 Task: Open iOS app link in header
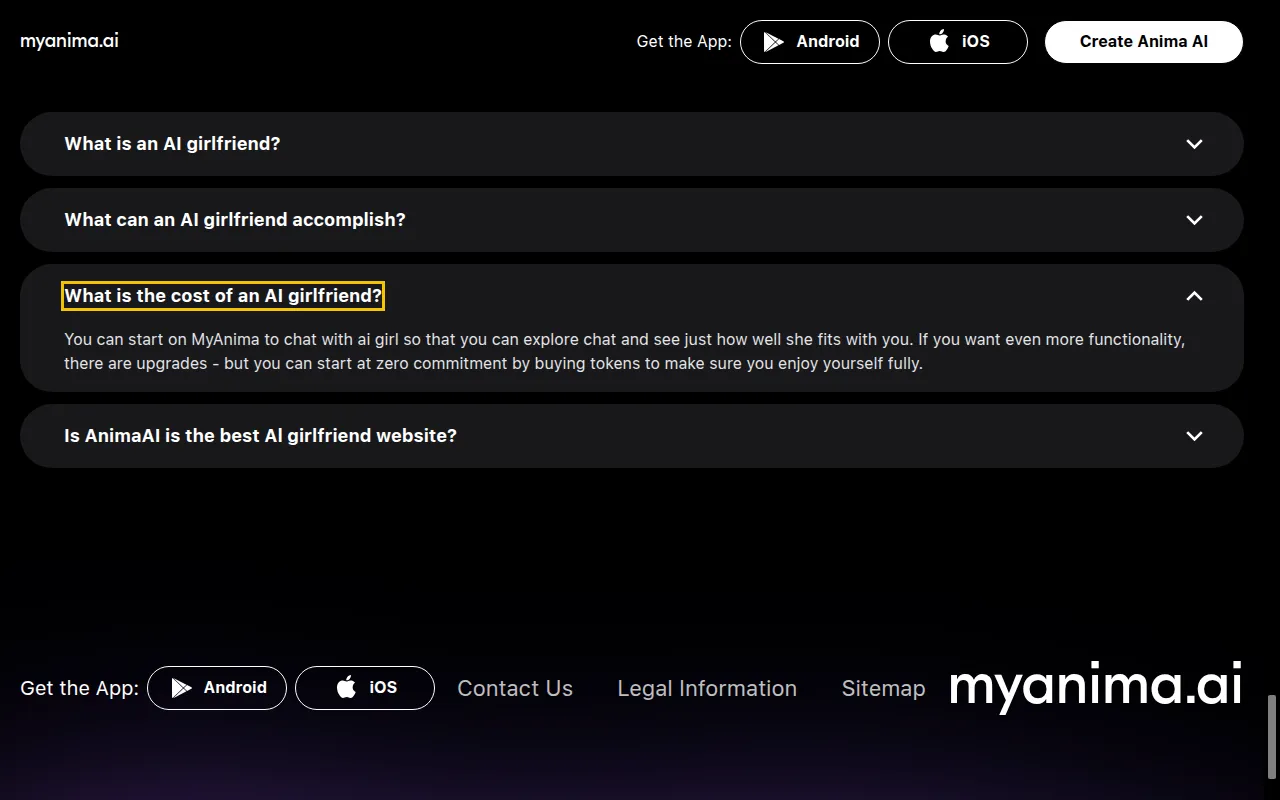pyautogui.click(x=958, y=42)
